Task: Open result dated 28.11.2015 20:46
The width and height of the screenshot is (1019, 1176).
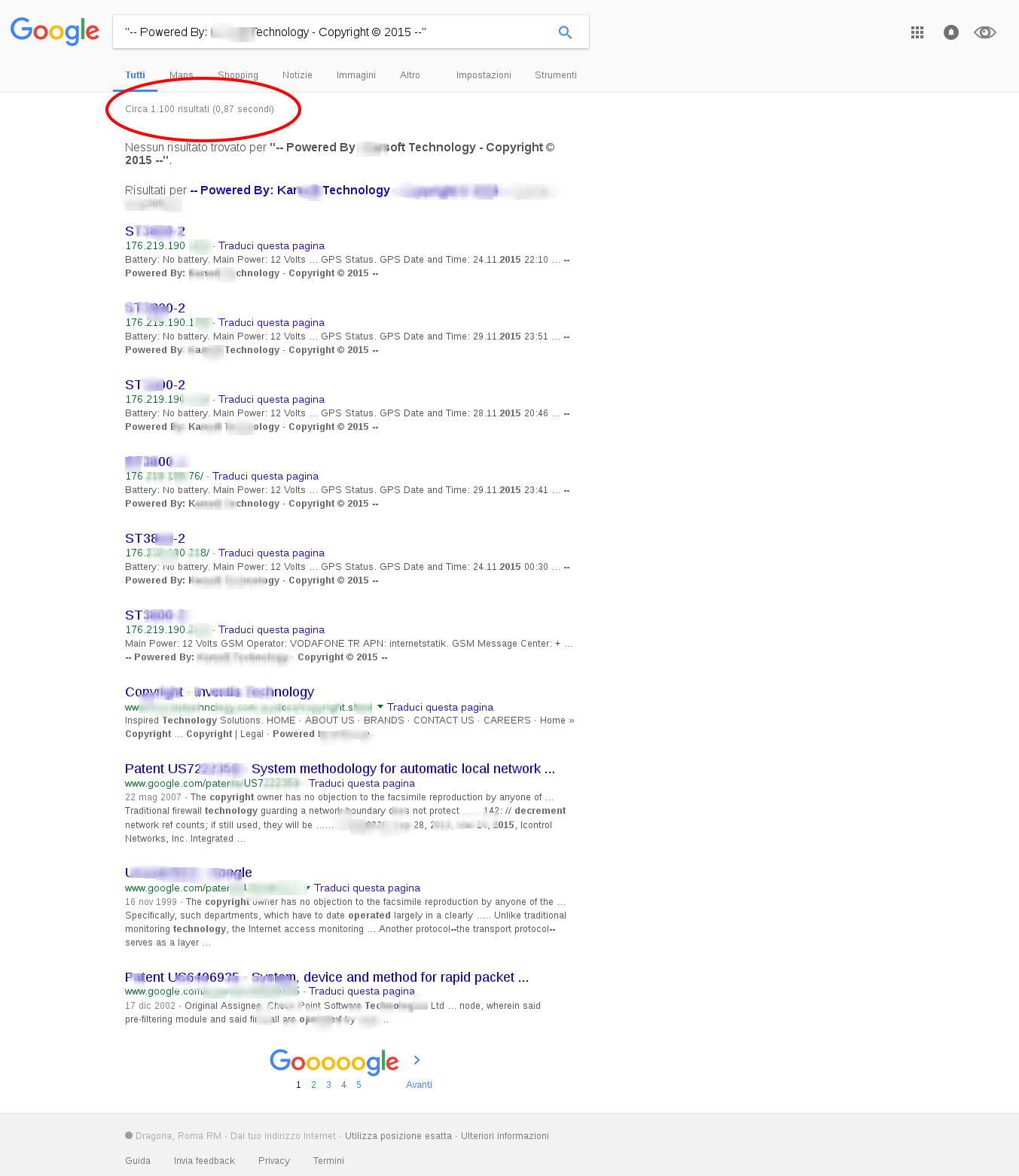Action: pyautogui.click(x=155, y=385)
